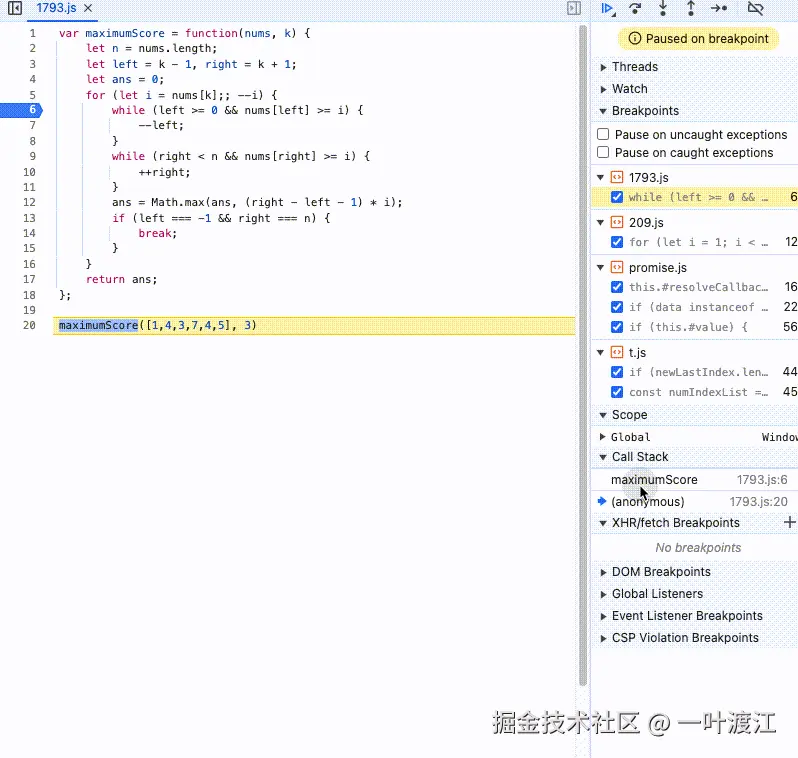Select maximumScore call stack frame
The image size is (798, 758).
[694, 480]
